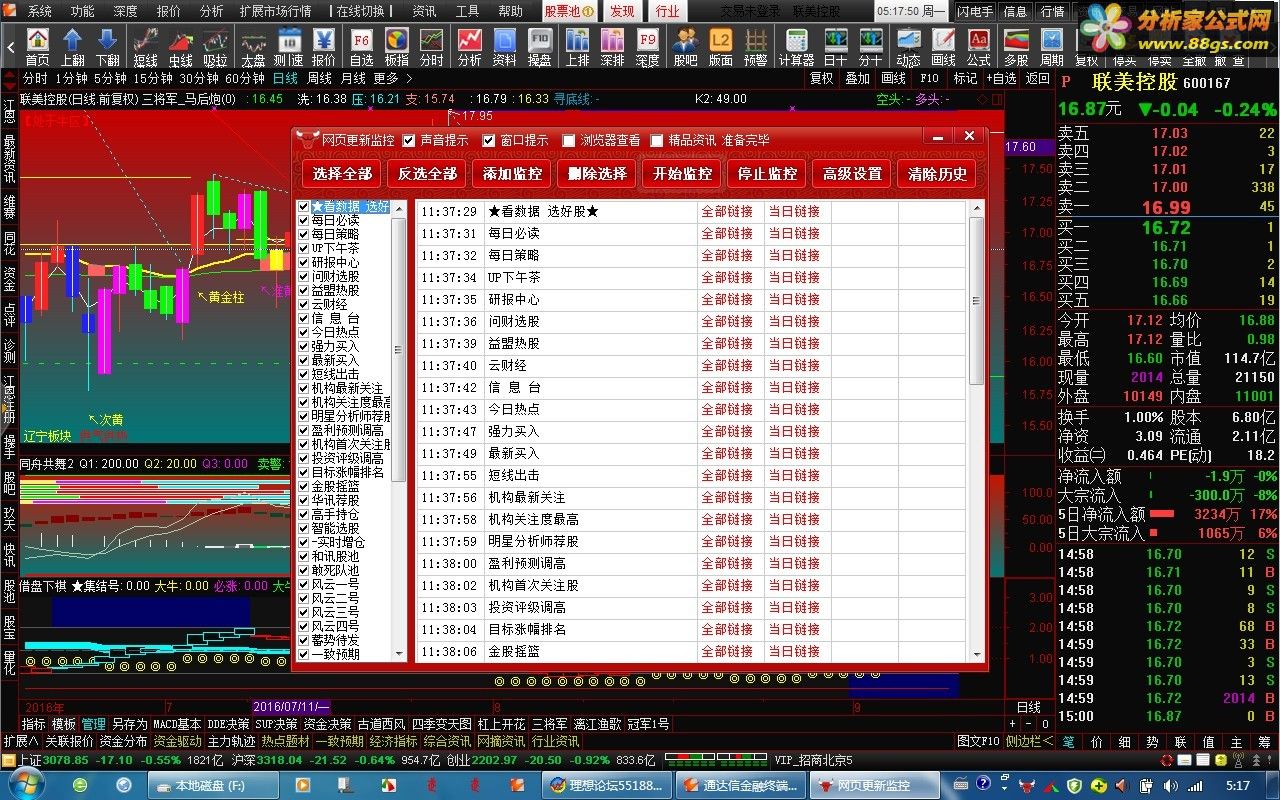This screenshot has height=800, width=1280.
Task: Enable the 浏览器查看 browser view checkbox
Action: tap(569, 141)
